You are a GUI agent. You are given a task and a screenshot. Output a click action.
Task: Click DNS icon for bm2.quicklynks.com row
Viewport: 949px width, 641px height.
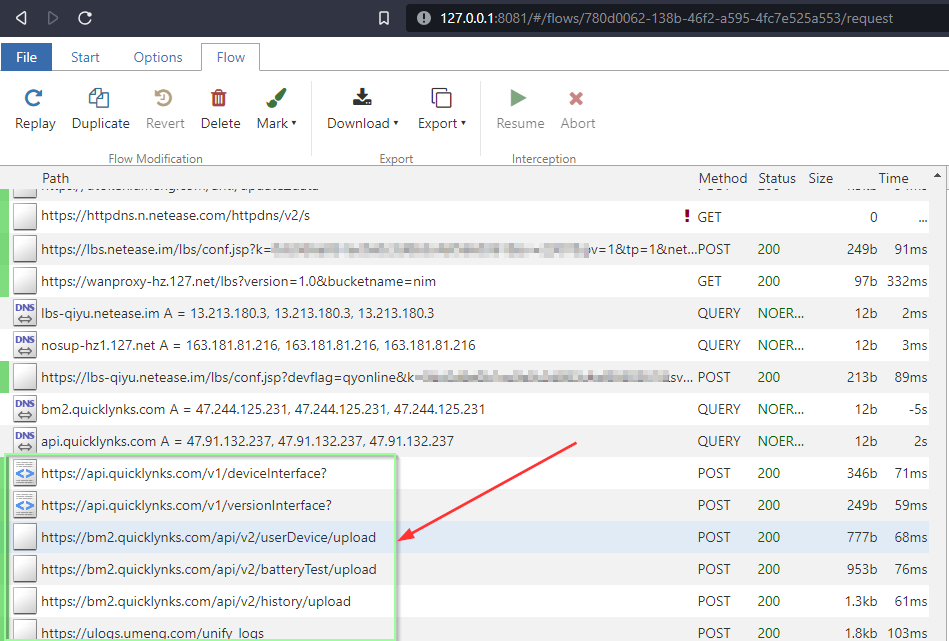pyautogui.click(x=25, y=409)
